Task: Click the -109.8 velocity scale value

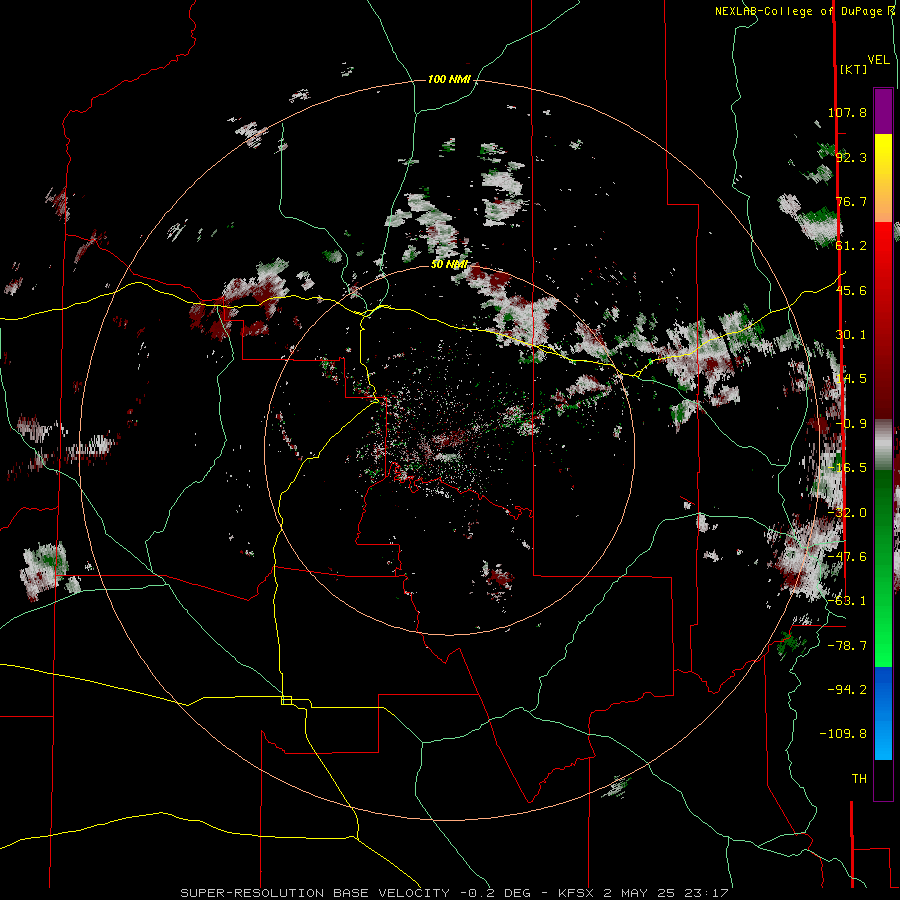Action: (x=843, y=734)
